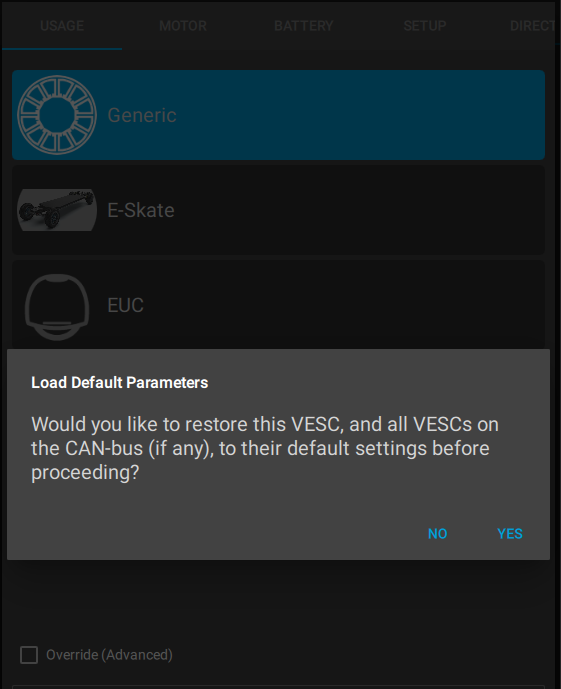Open the MOTOR tab
Image resolution: width=561 pixels, height=689 pixels.
(183, 25)
